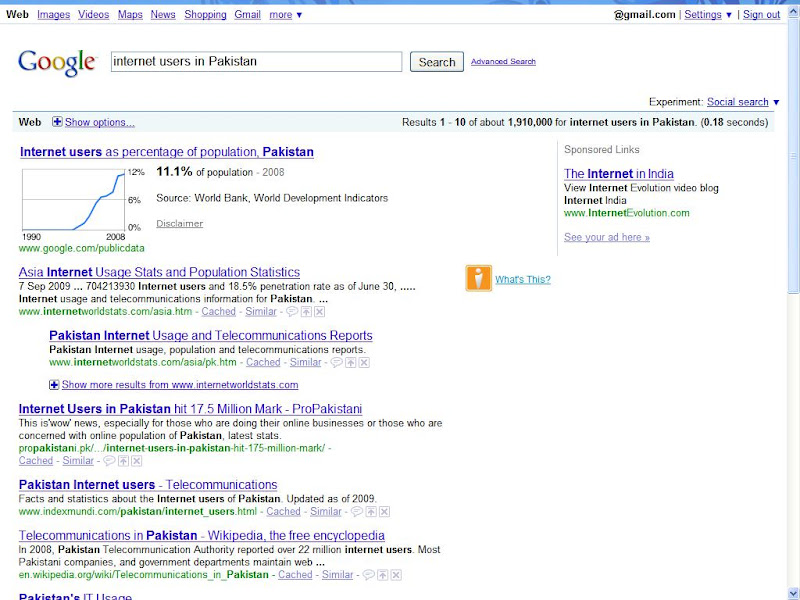
Task: Open Internet users as percentage of population result
Action: pos(167,152)
